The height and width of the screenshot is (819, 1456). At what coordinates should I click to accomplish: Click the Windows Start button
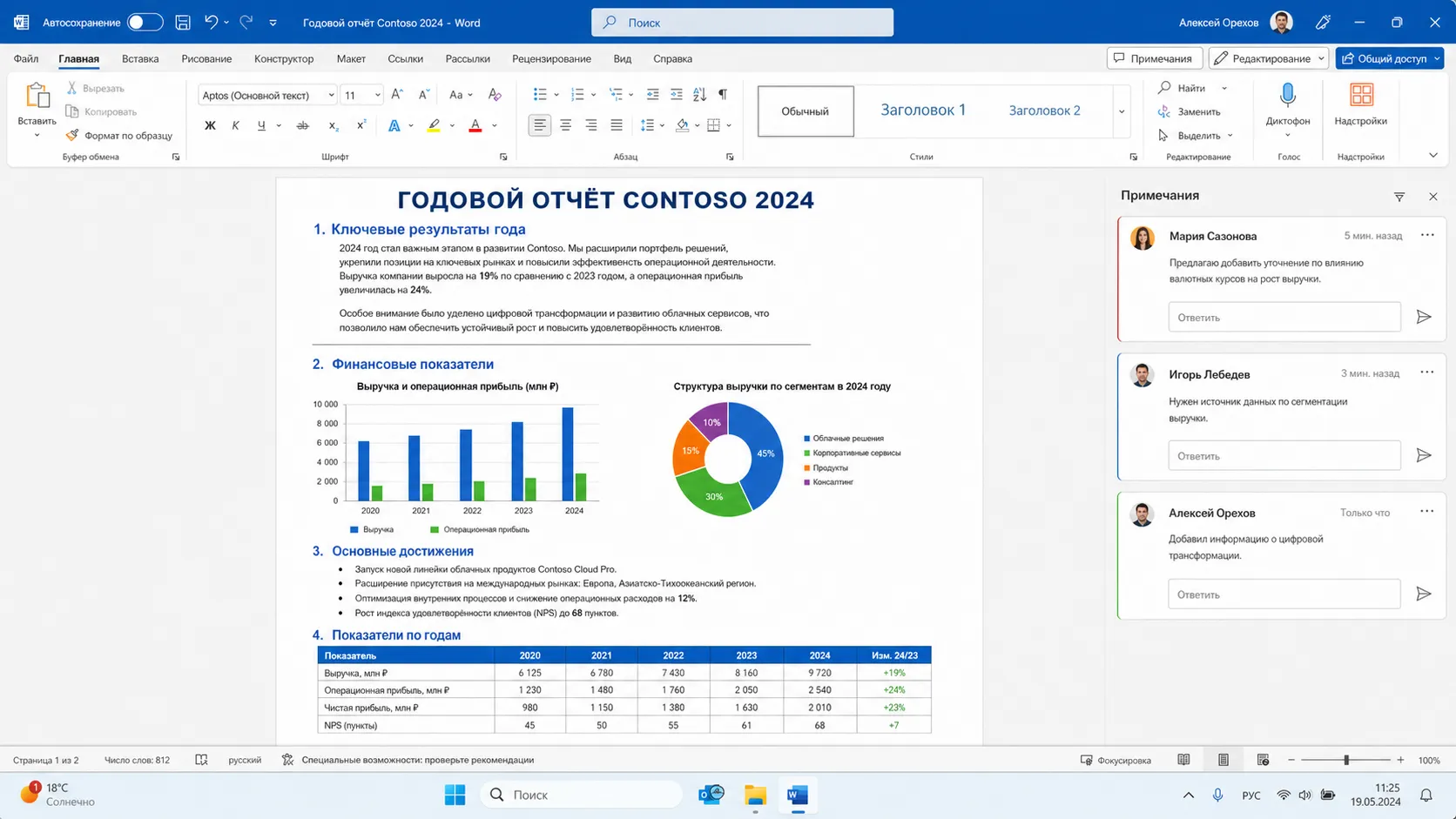(455, 795)
